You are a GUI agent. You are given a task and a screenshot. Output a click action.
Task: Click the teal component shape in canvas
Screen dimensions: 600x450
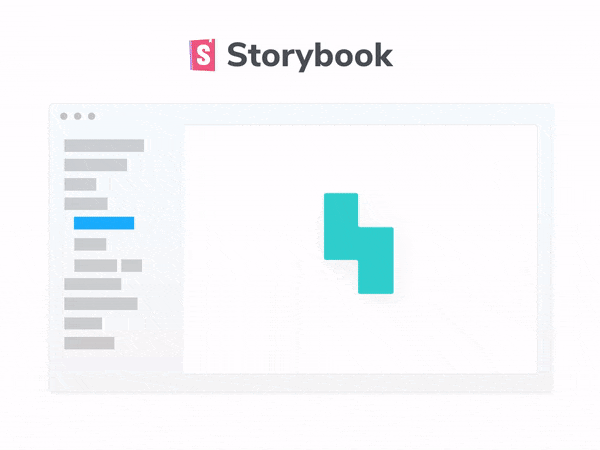click(x=359, y=243)
